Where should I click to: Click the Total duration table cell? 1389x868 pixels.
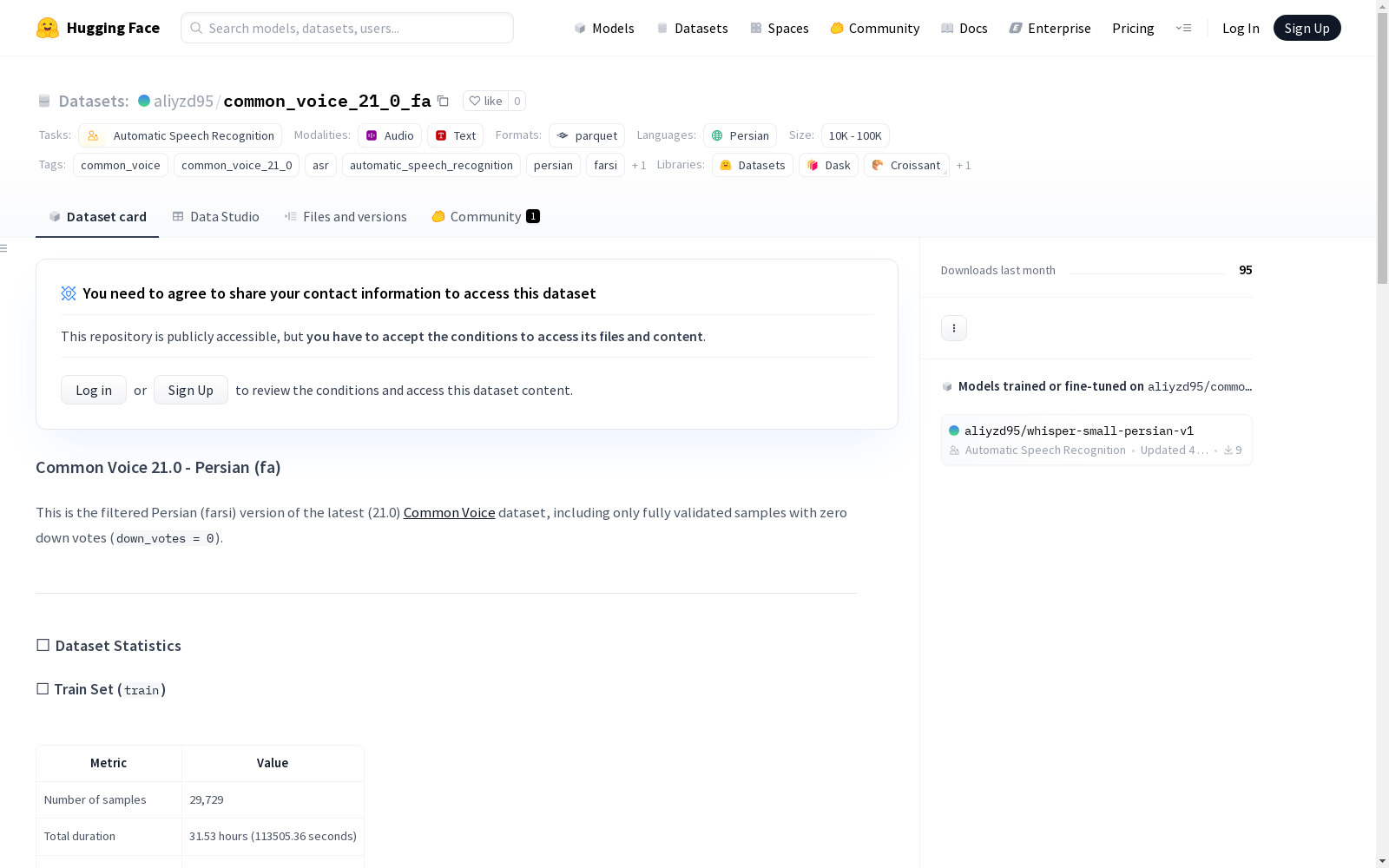point(109,836)
